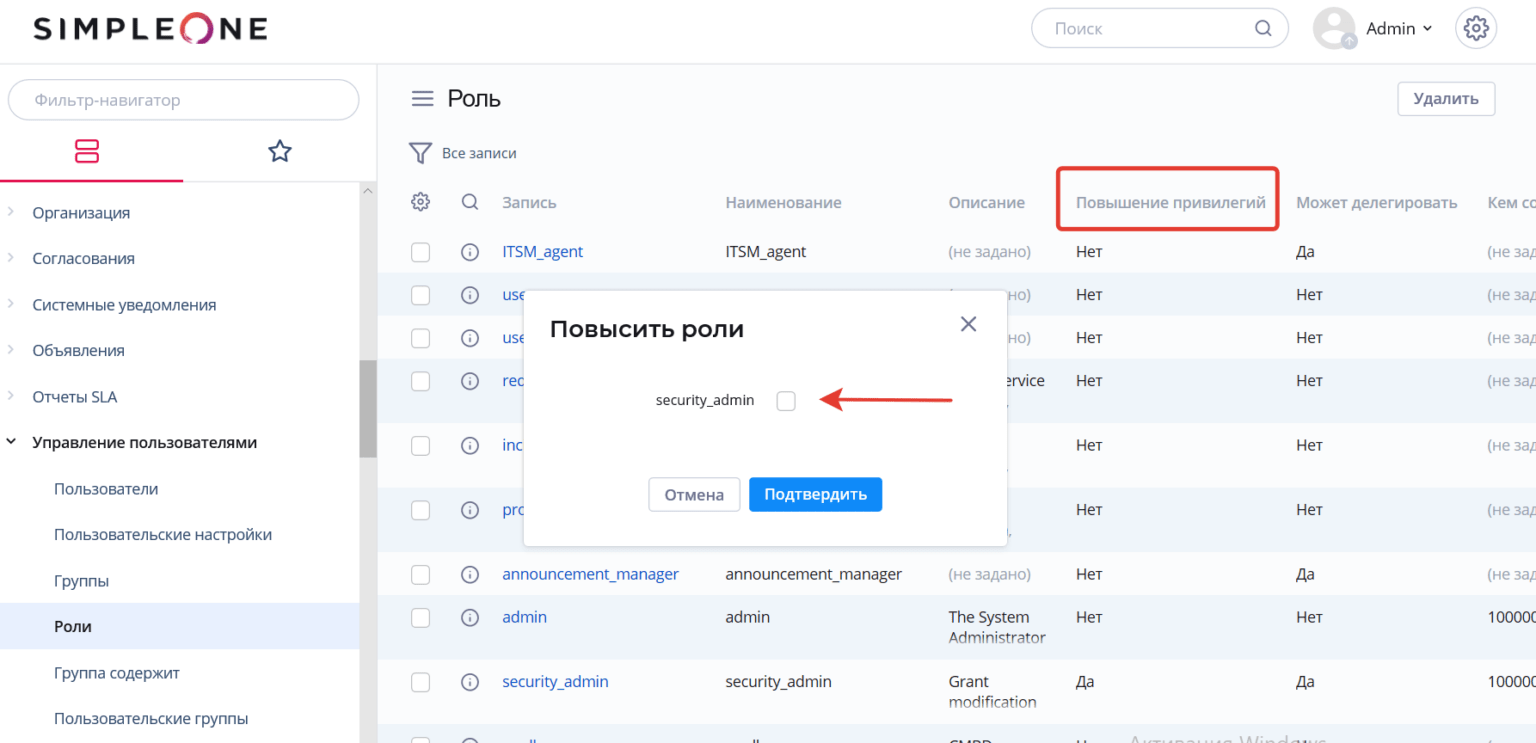Open the info icon for the security_admin row
This screenshot has width=1536, height=743.
470,682
